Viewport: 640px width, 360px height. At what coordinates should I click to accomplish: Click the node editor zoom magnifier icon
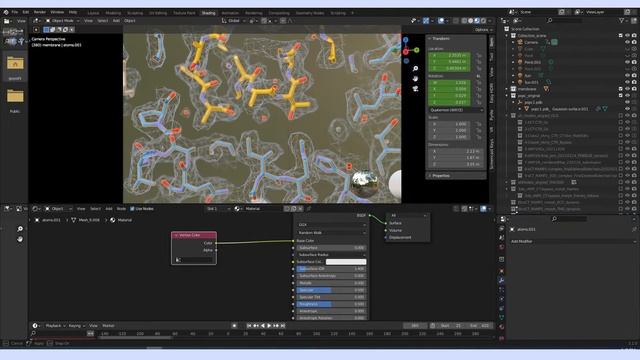click(20, 229)
